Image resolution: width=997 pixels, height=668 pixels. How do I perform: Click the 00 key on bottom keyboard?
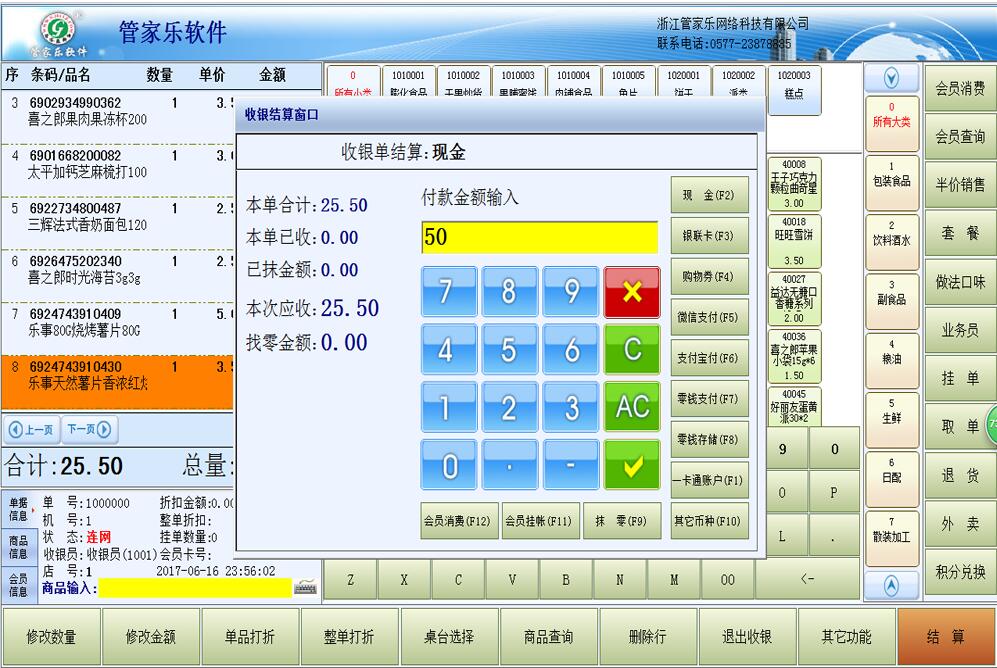click(x=728, y=579)
